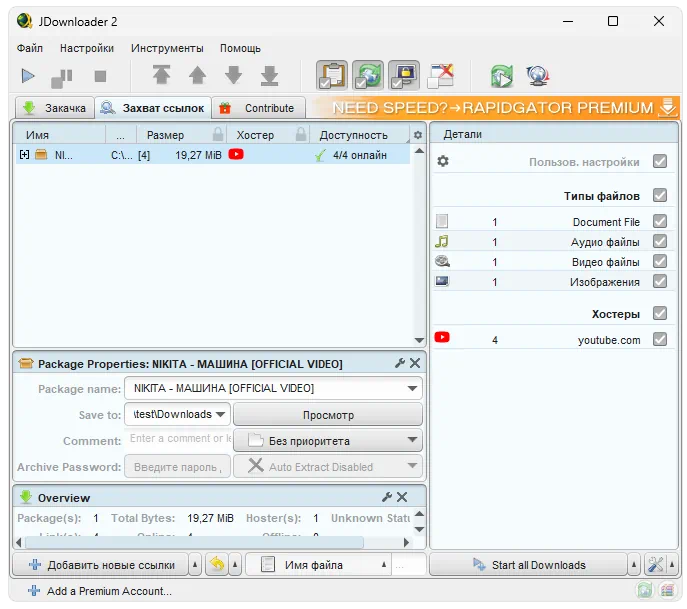Click the Rapidgator premium banner
This screenshot has height=609, width=687.
(494, 107)
